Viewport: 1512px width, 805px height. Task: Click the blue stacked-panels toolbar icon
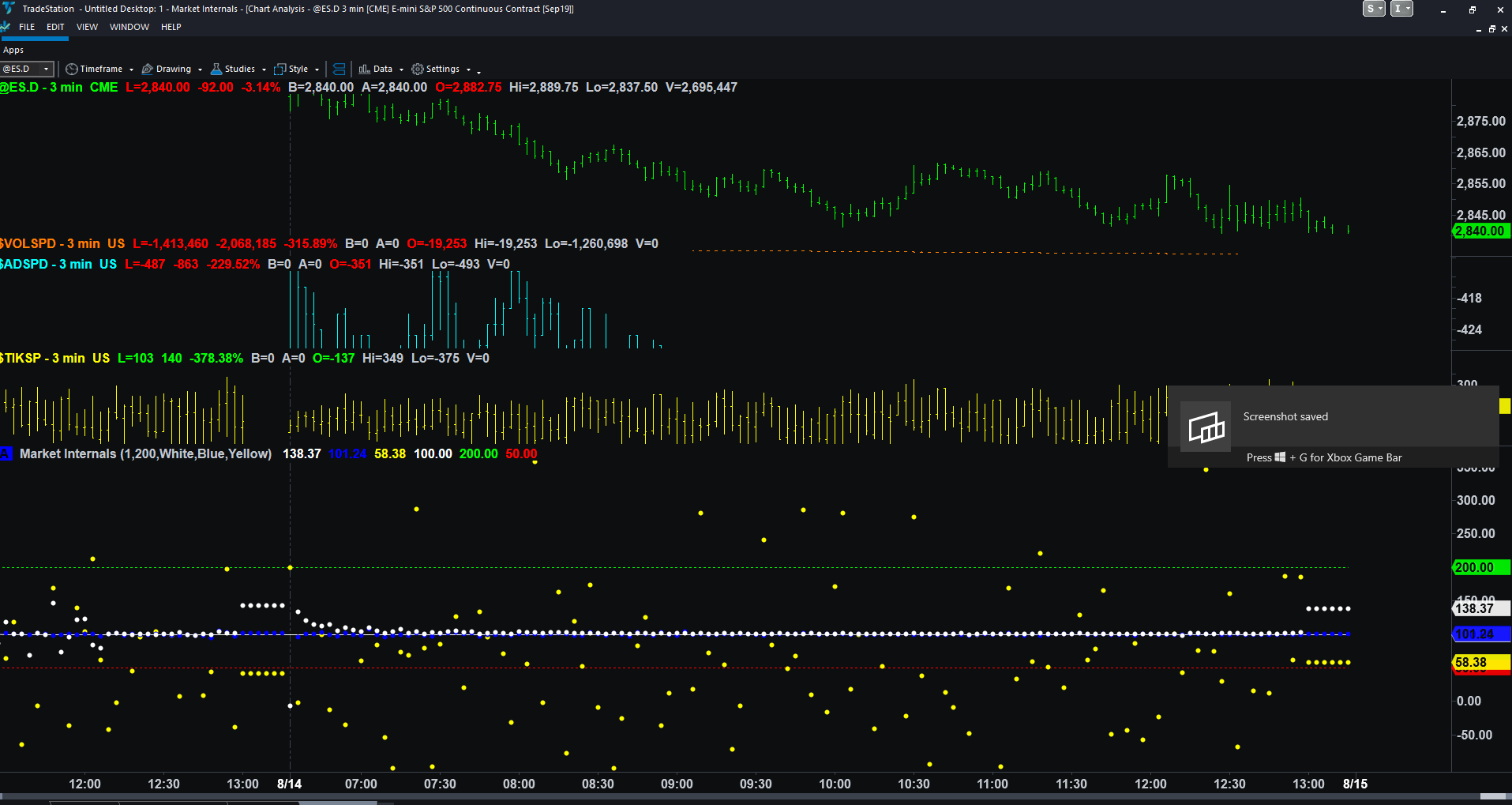coord(339,70)
